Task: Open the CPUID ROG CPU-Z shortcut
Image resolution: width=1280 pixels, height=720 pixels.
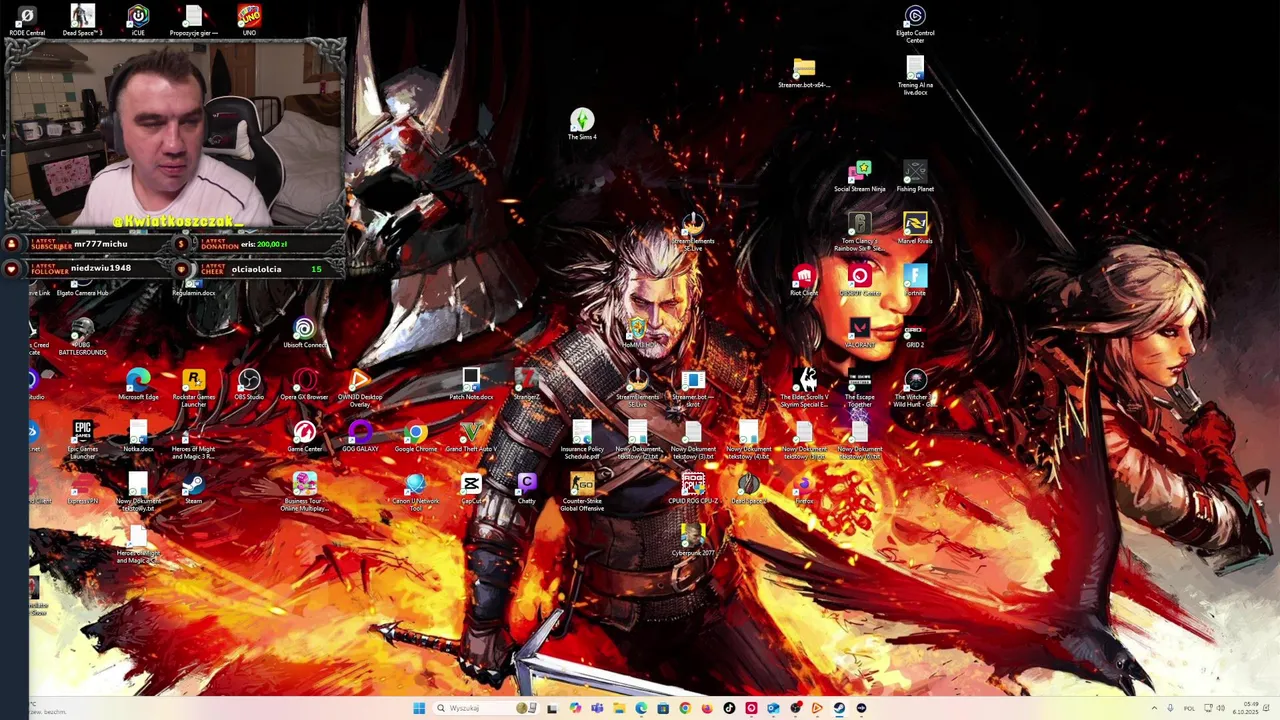Action: click(x=693, y=488)
